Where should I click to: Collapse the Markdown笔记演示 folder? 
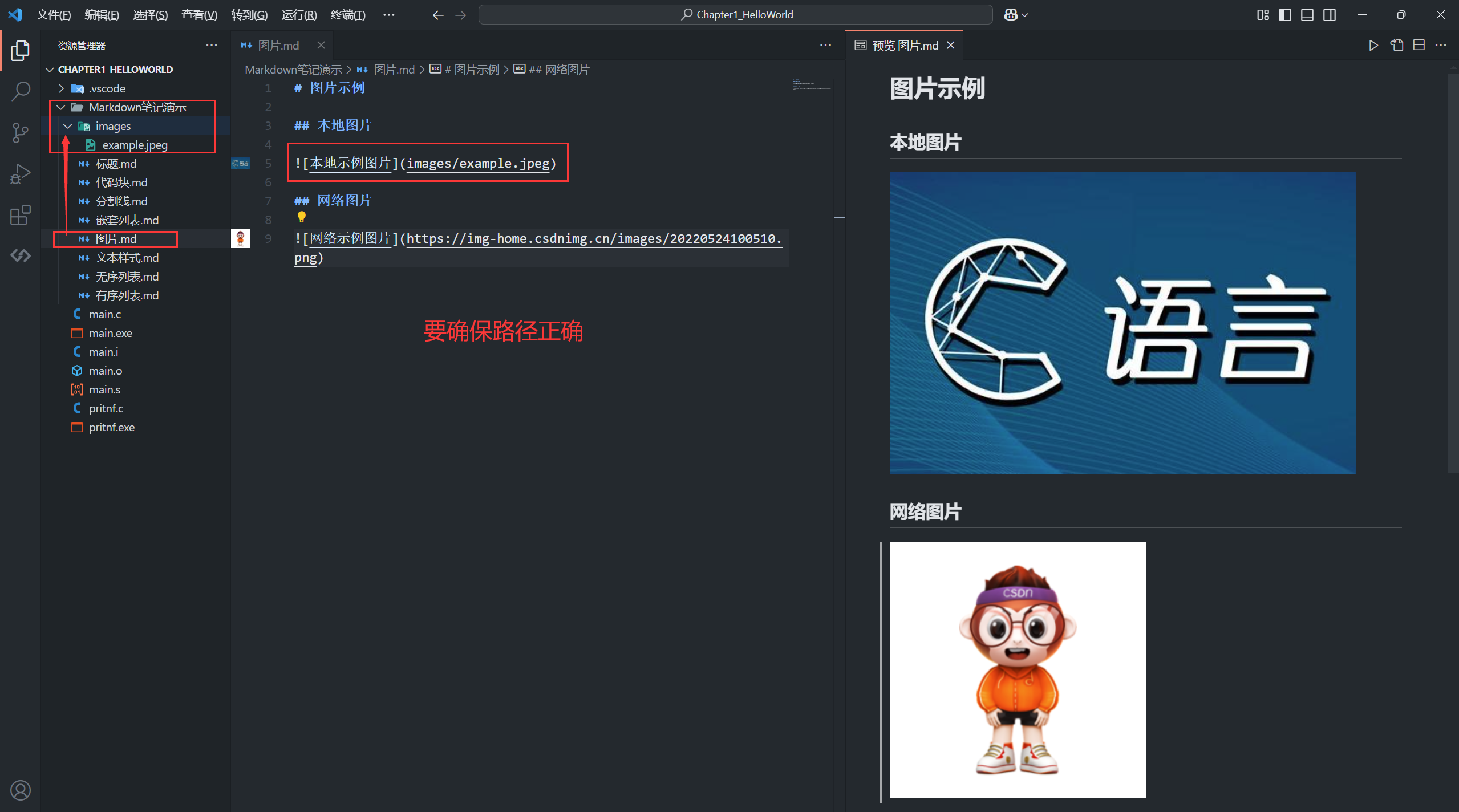pyautogui.click(x=137, y=107)
